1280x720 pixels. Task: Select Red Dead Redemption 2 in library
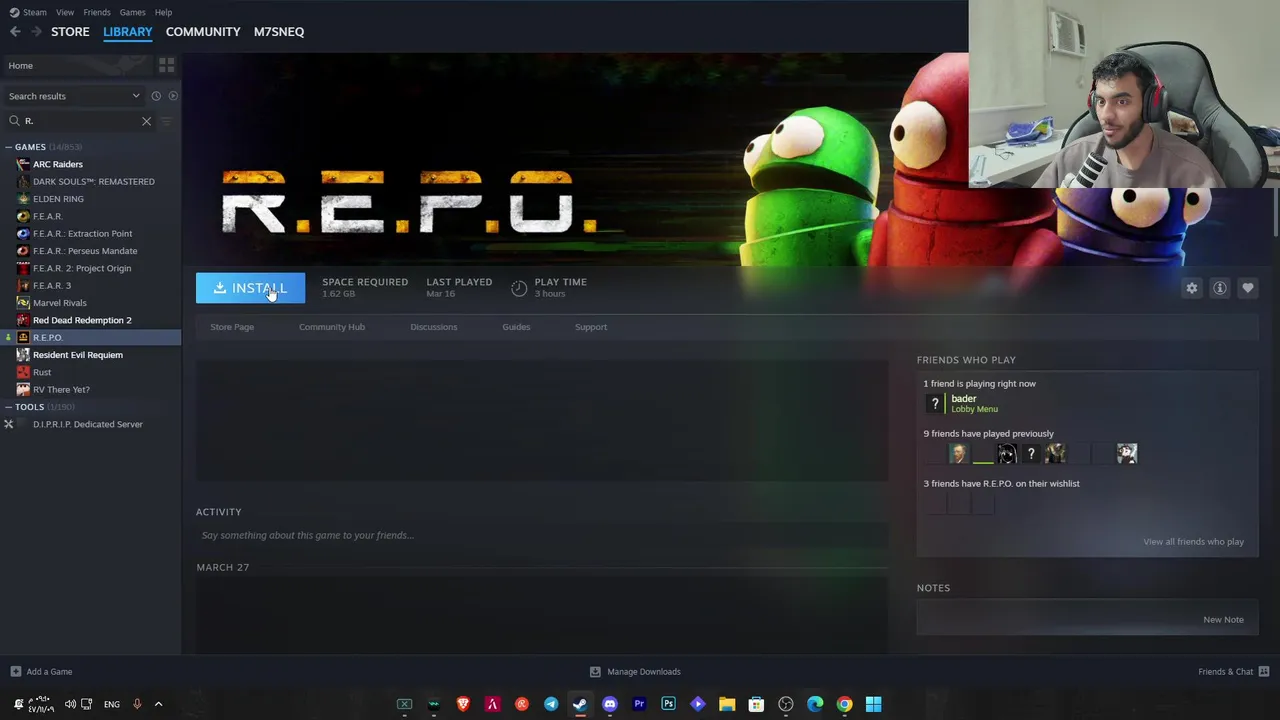[82, 320]
